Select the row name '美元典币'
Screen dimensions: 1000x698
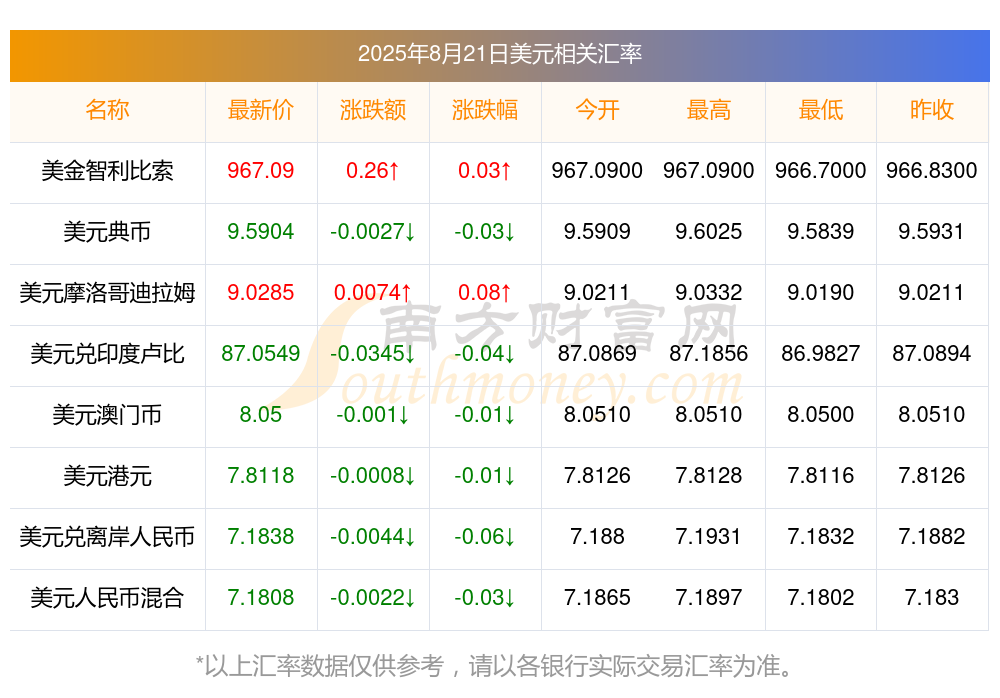point(107,232)
